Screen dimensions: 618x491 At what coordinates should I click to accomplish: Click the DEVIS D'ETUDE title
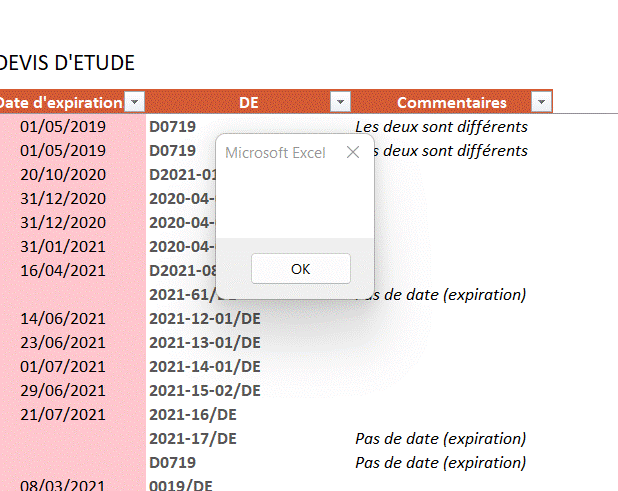point(68,63)
